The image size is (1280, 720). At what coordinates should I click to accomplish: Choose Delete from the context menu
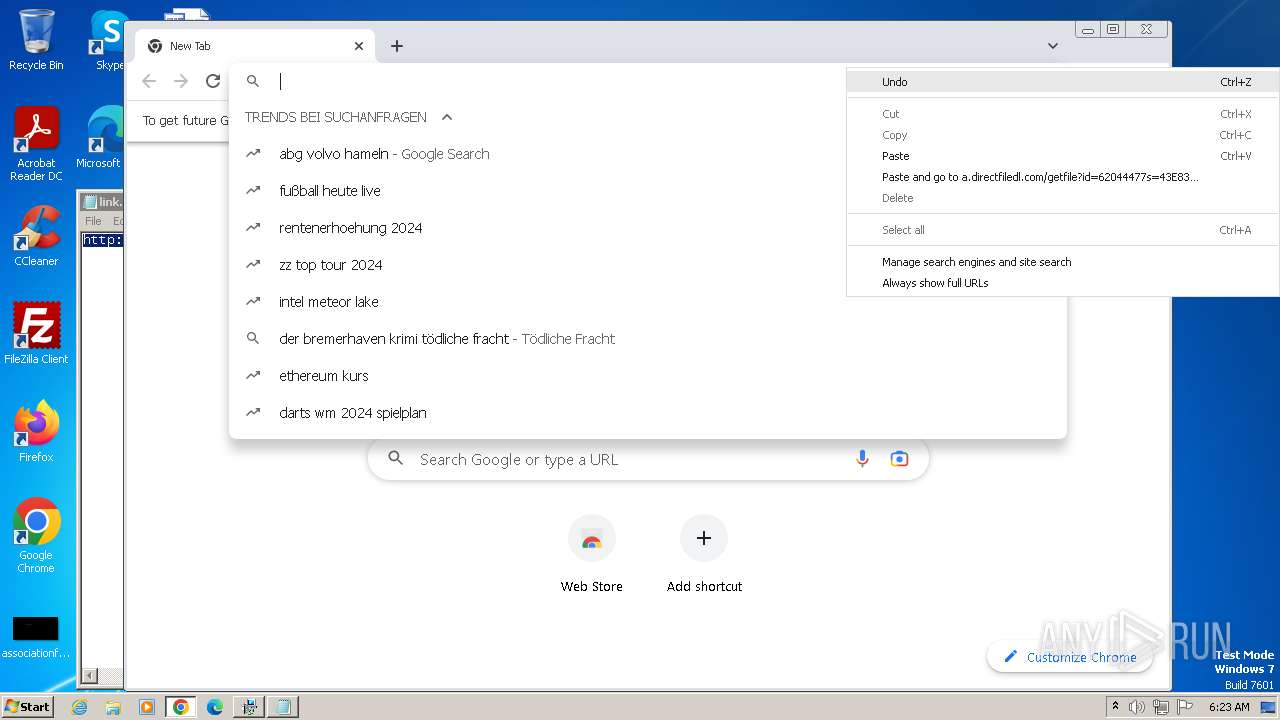[x=1063, y=198]
